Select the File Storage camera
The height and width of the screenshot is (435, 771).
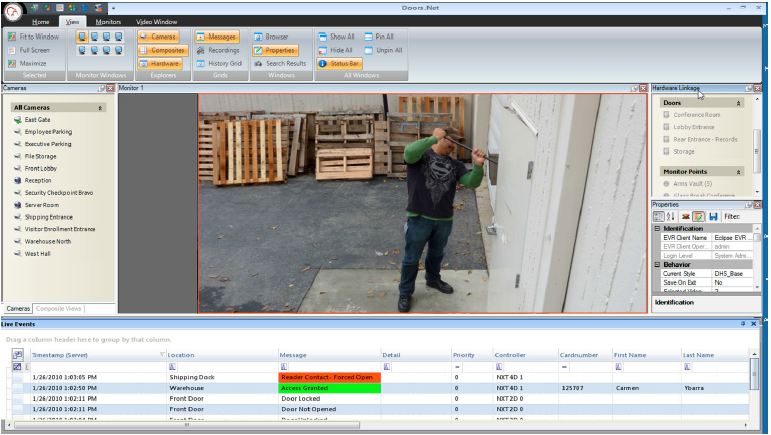(35, 156)
